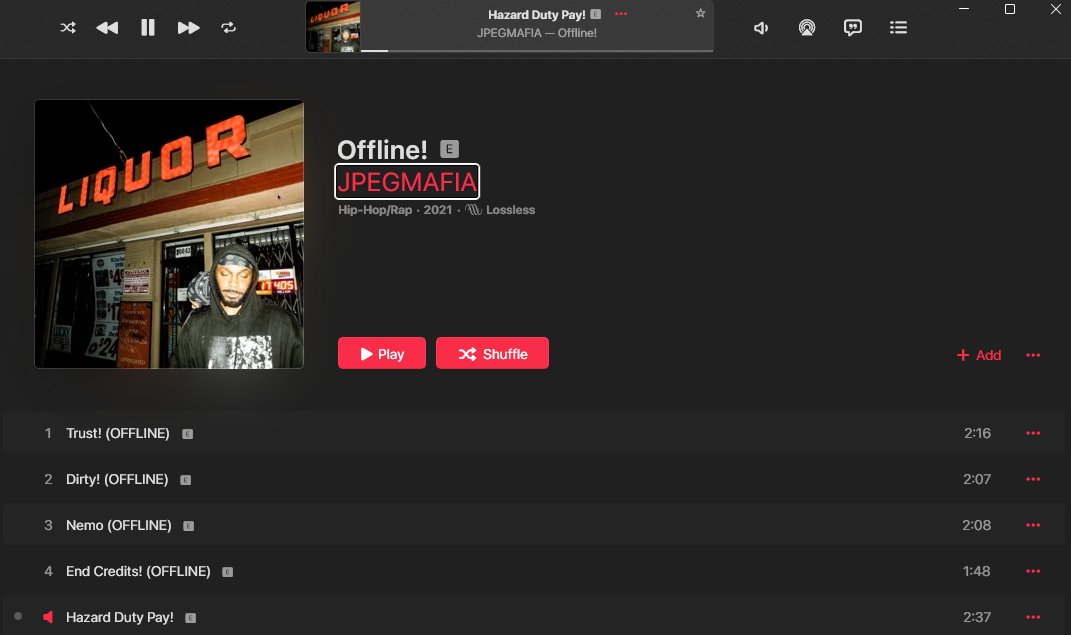
Task: Click the Offline! album cover art
Action: 169,234
